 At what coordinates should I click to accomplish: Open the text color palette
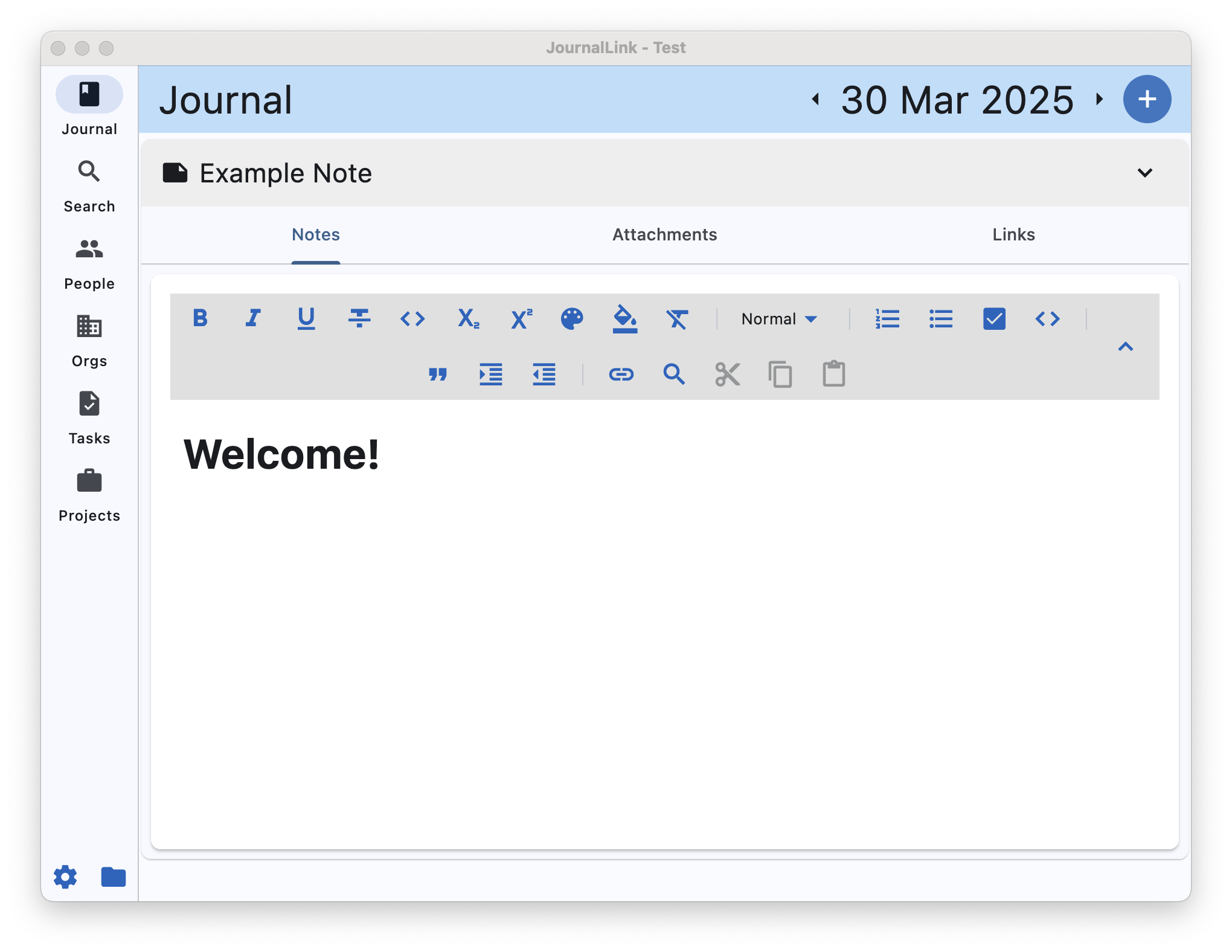pos(572,318)
